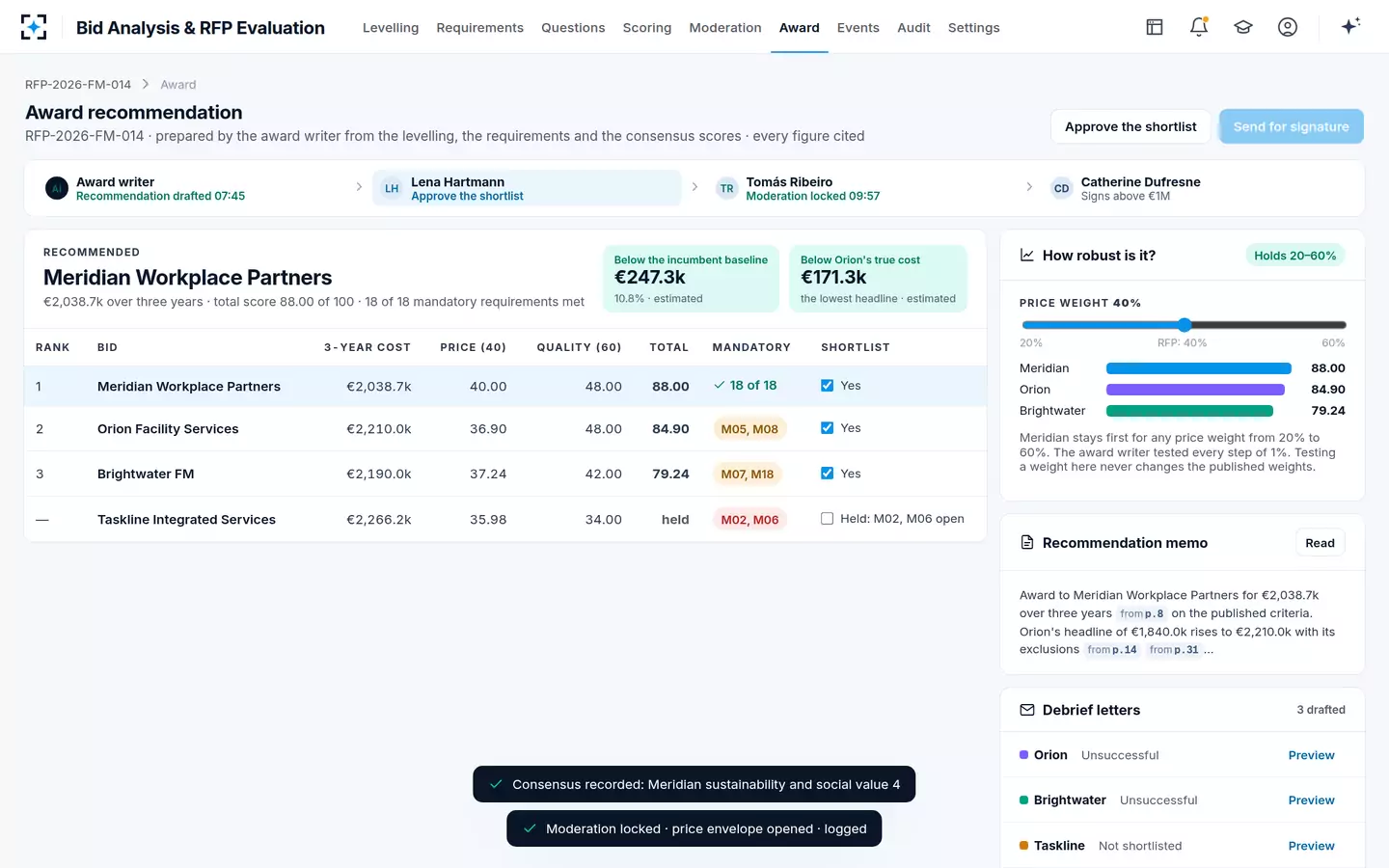Click the app logo icon
The height and width of the screenshot is (868, 1389).
34,27
